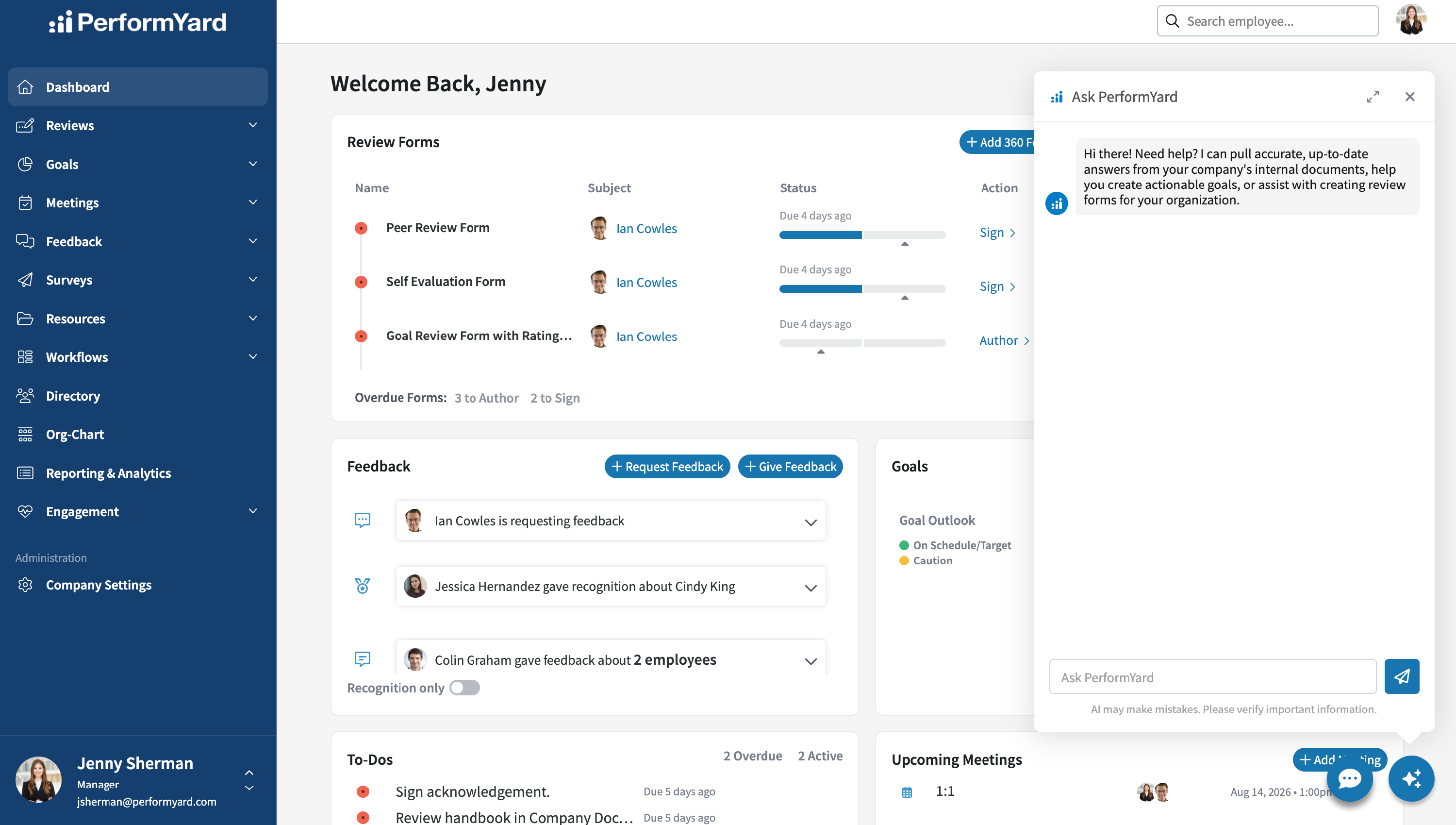Open the Dashboard home icon
Viewport: 1456px width, 825px height.
point(25,87)
